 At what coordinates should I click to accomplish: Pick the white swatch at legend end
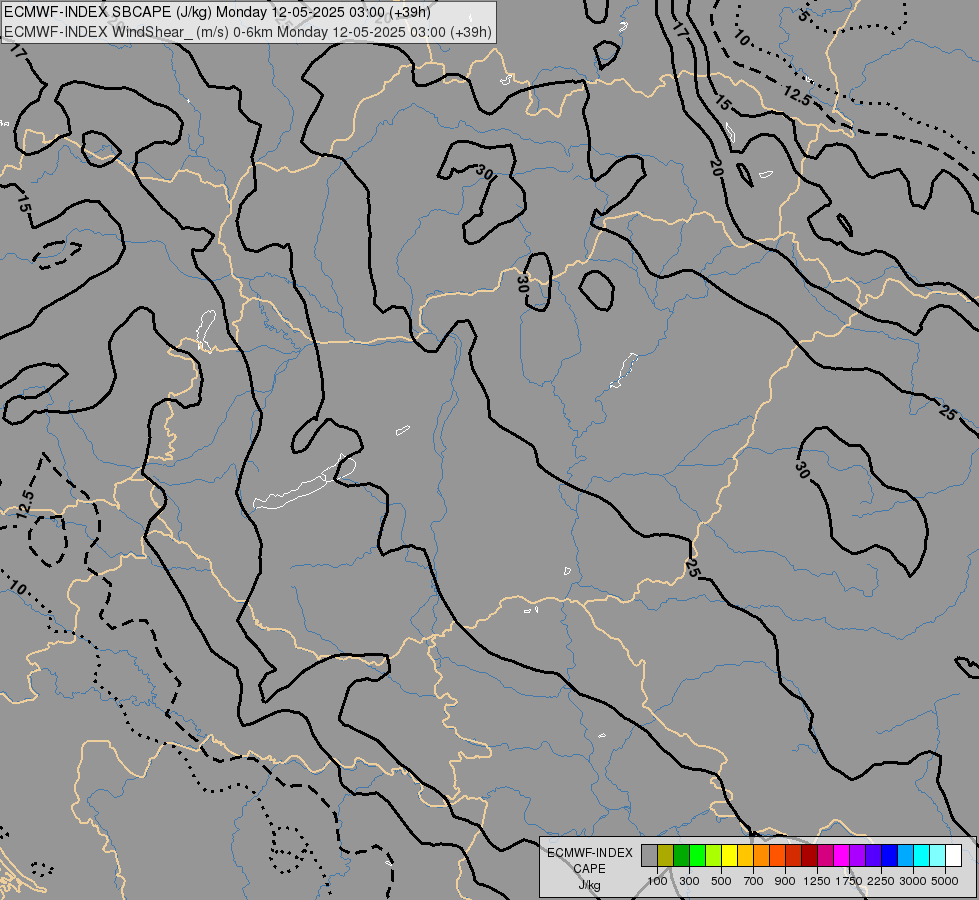coord(954,855)
